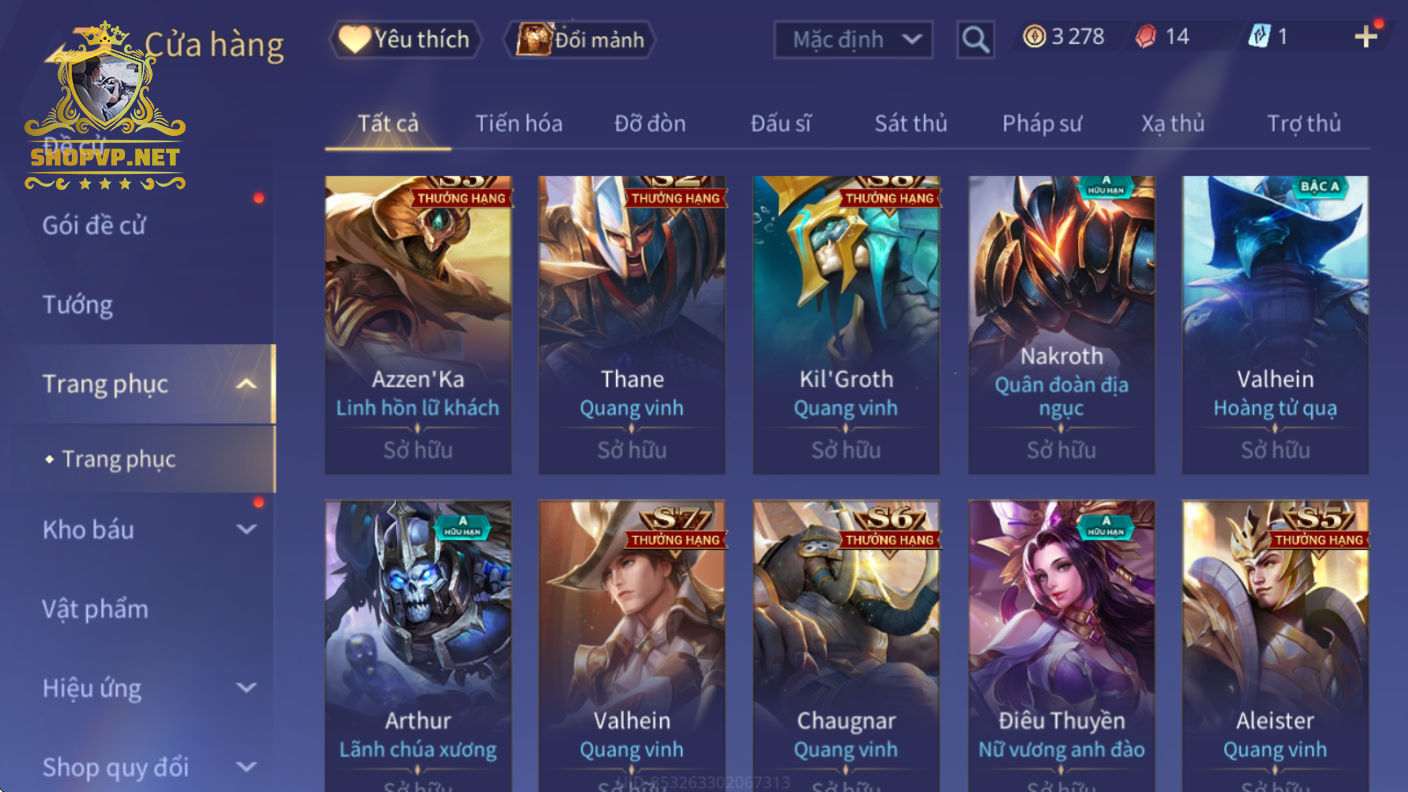Switch to the Sát thủ tab
This screenshot has width=1408, height=792.
tap(910, 123)
